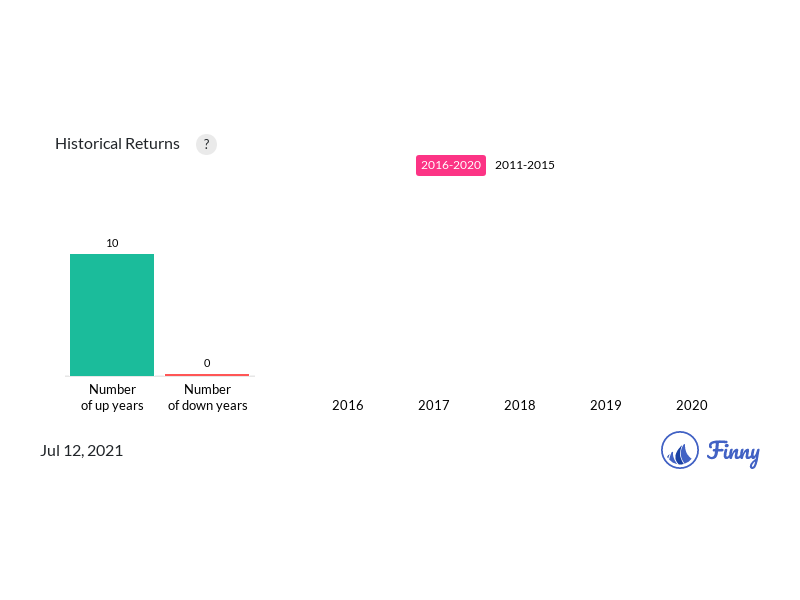Viewport: 800px width, 600px height.
Task: Click the value 0 above the red bar
Action: (207, 363)
